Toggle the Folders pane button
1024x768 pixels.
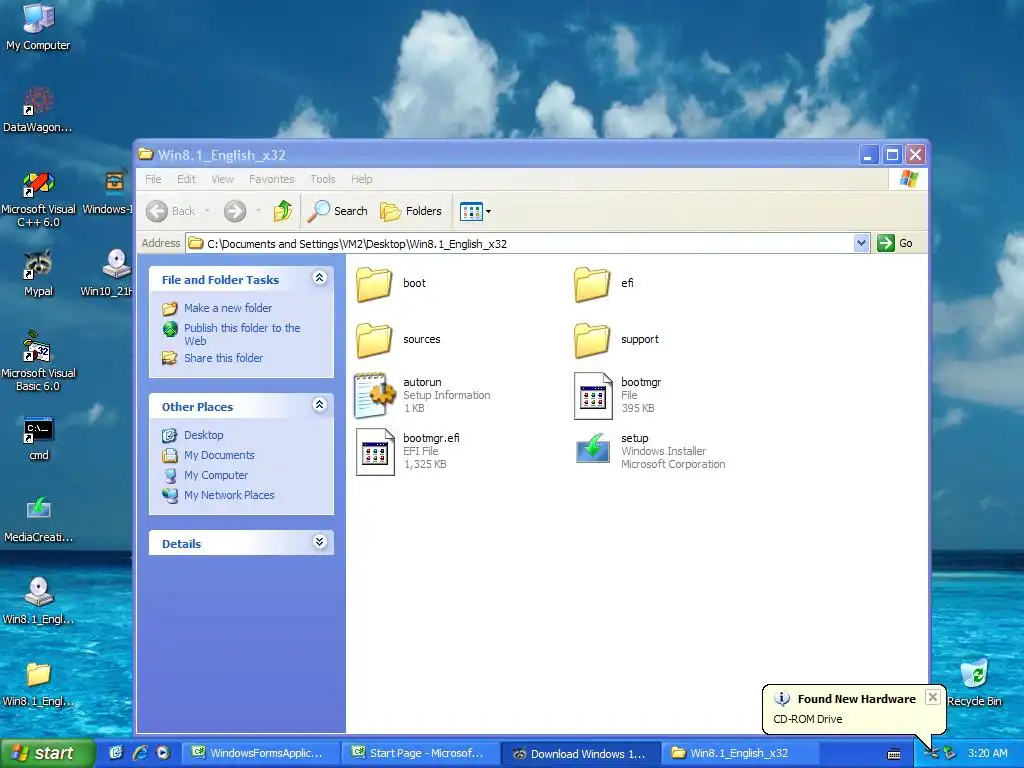pyautogui.click(x=411, y=211)
